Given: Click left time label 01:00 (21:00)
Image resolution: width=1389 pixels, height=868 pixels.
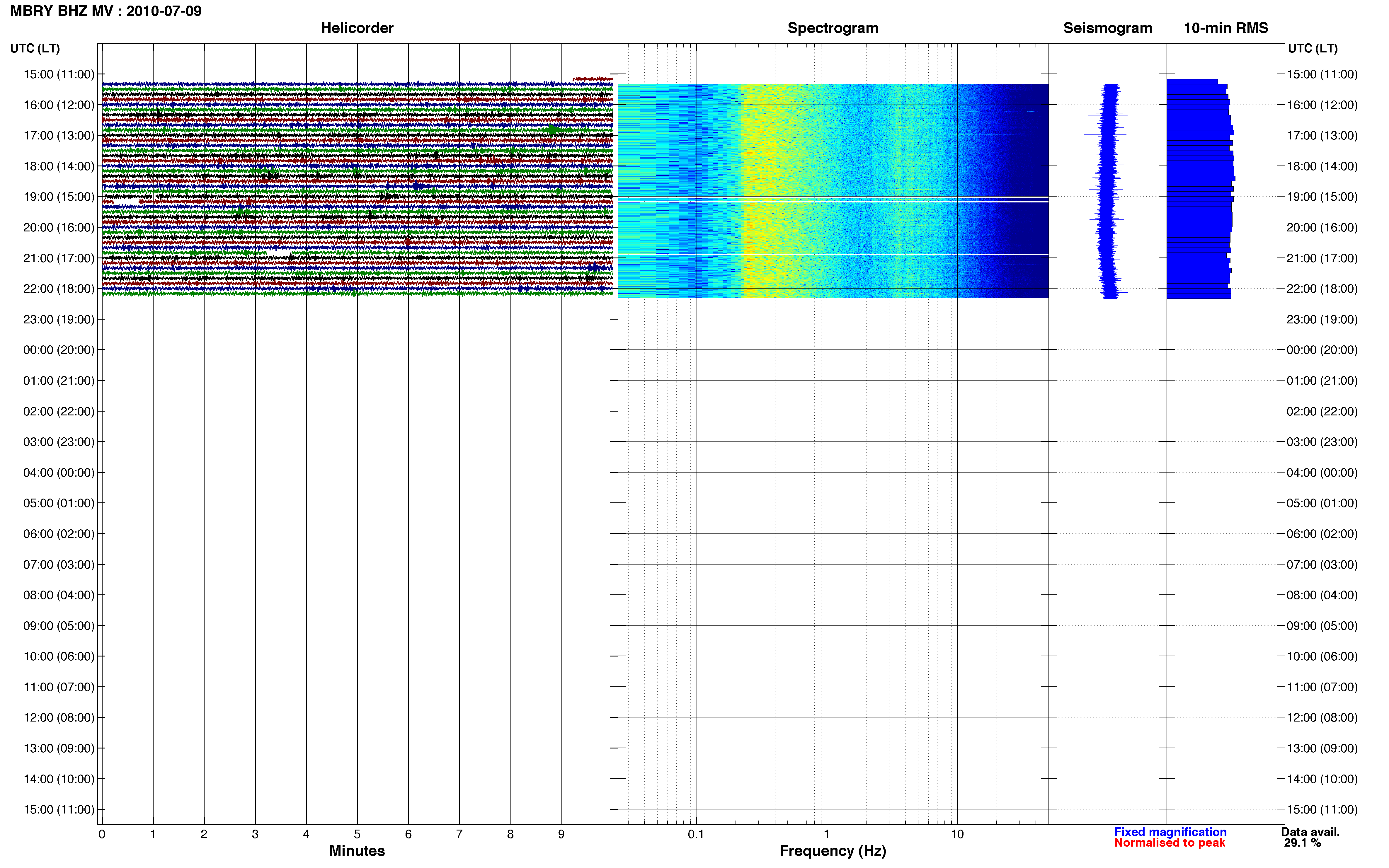Looking at the screenshot, I should 59,381.
